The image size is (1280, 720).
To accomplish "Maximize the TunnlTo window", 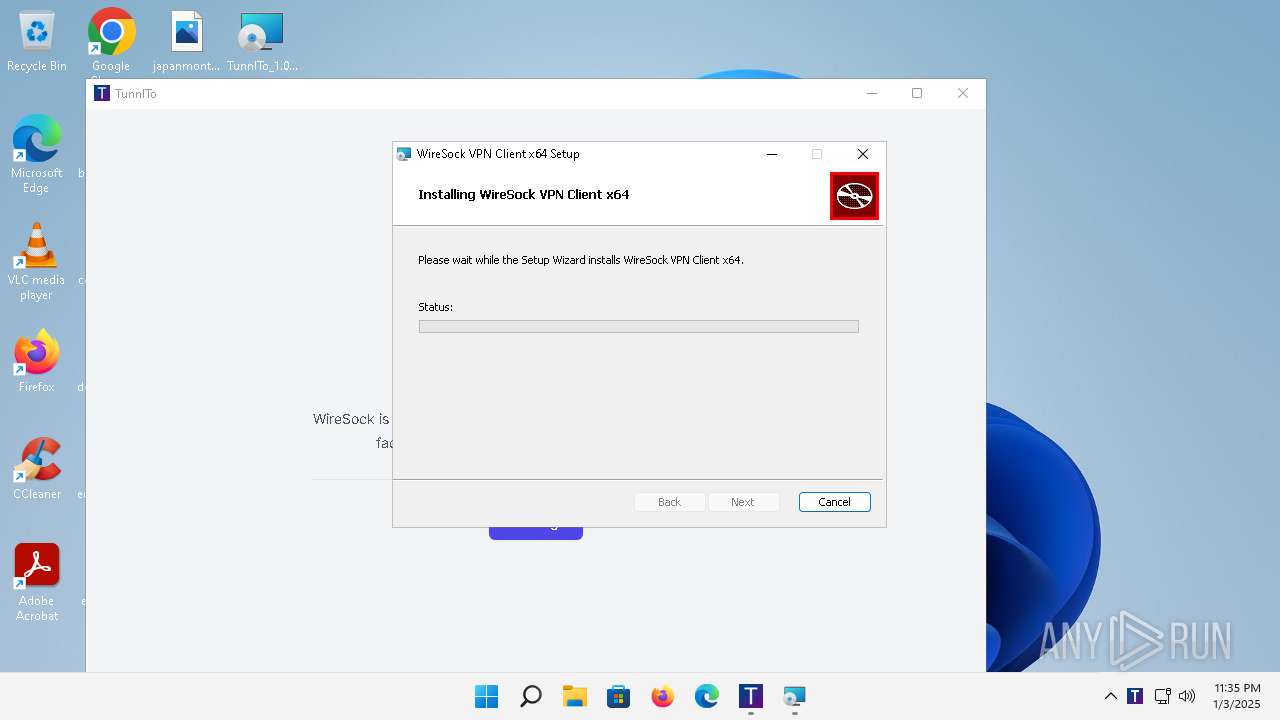I will 917,93.
